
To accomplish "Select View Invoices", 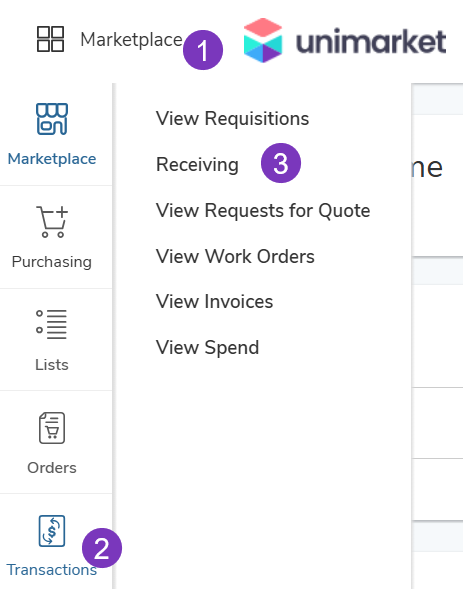I will click(x=214, y=302).
